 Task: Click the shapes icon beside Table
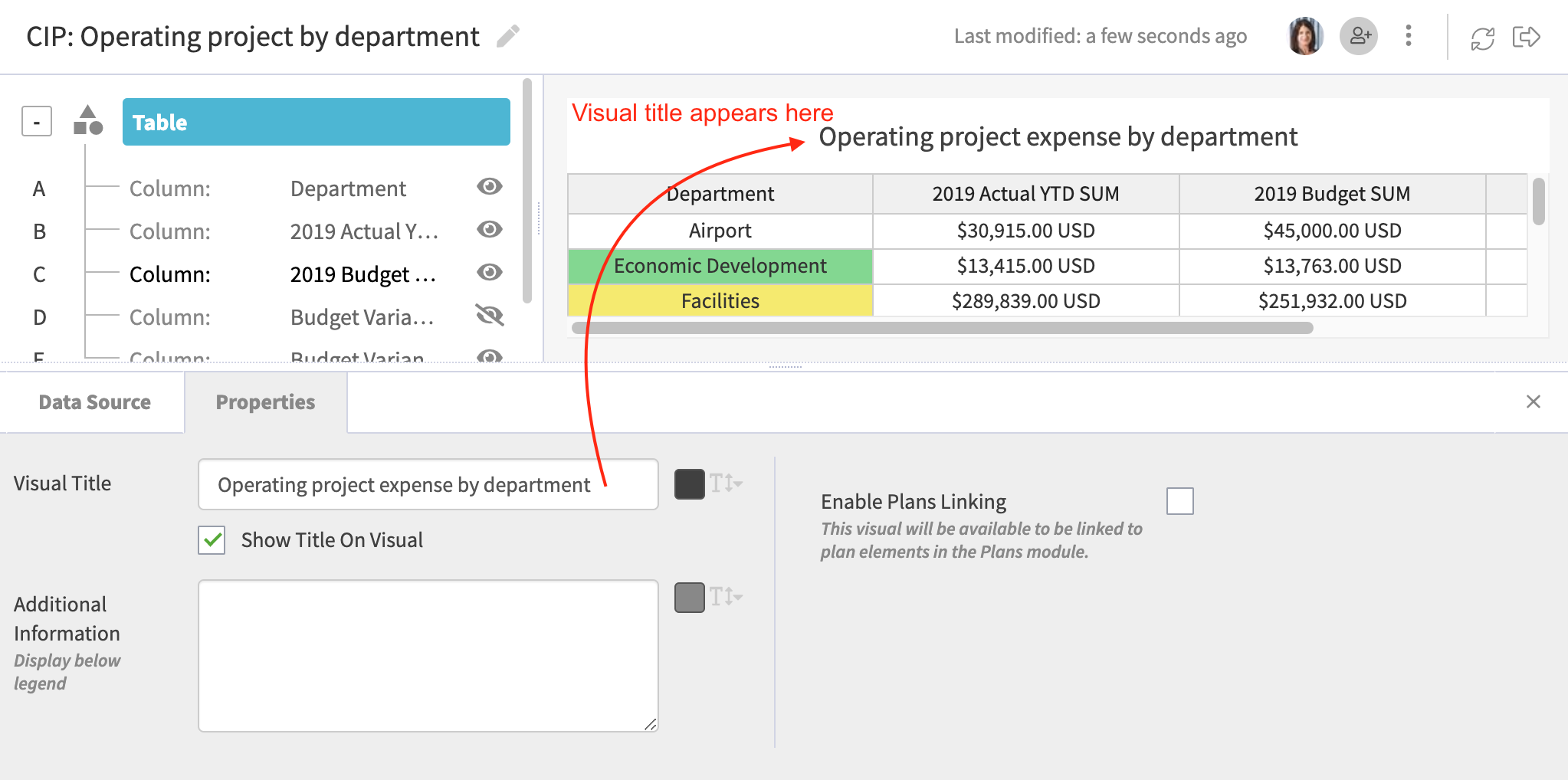88,120
